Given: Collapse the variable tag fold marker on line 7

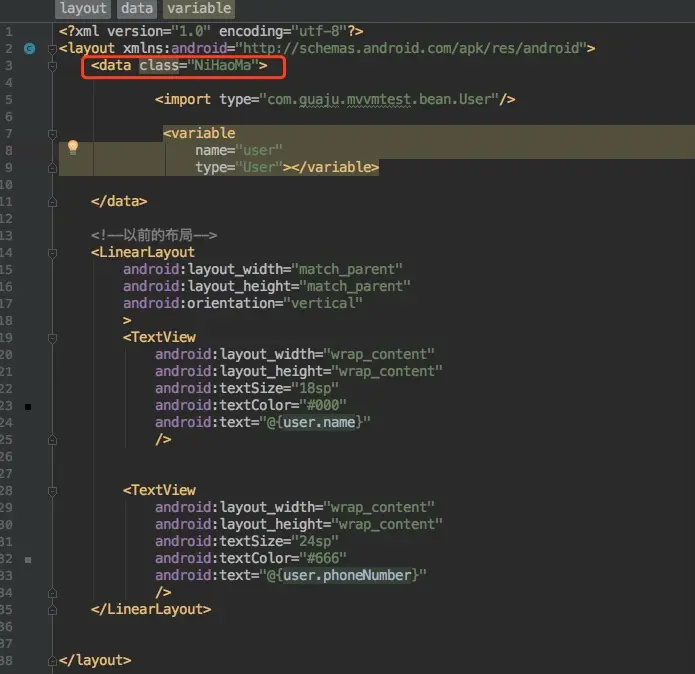Looking at the screenshot, I should tap(52, 133).
